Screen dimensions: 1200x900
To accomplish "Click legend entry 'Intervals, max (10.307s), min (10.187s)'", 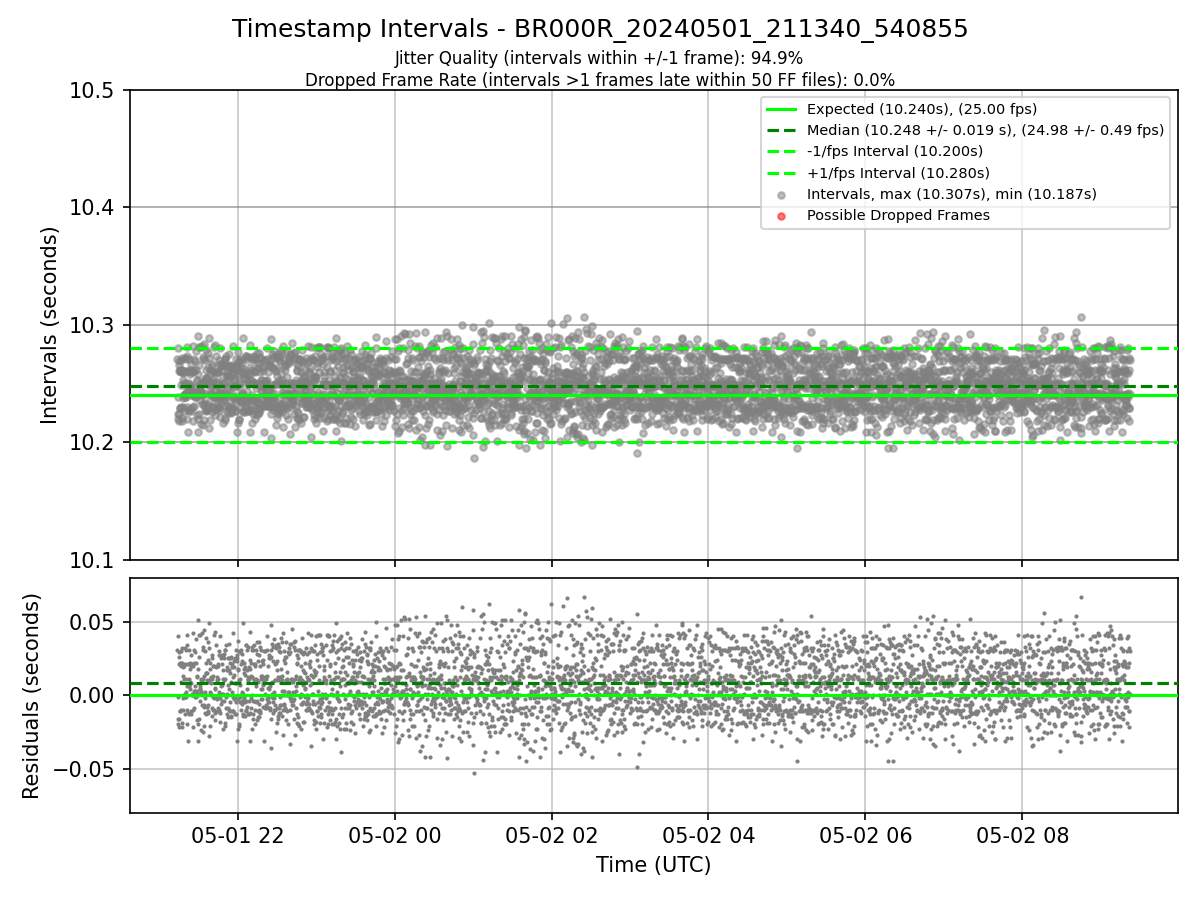I will point(951,194).
